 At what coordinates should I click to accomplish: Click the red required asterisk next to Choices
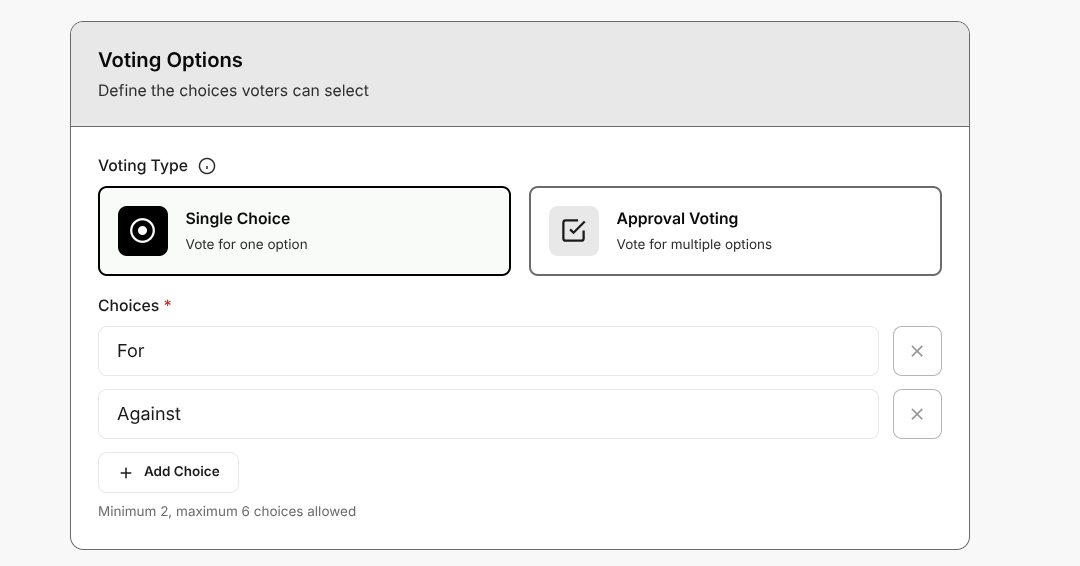(x=168, y=305)
